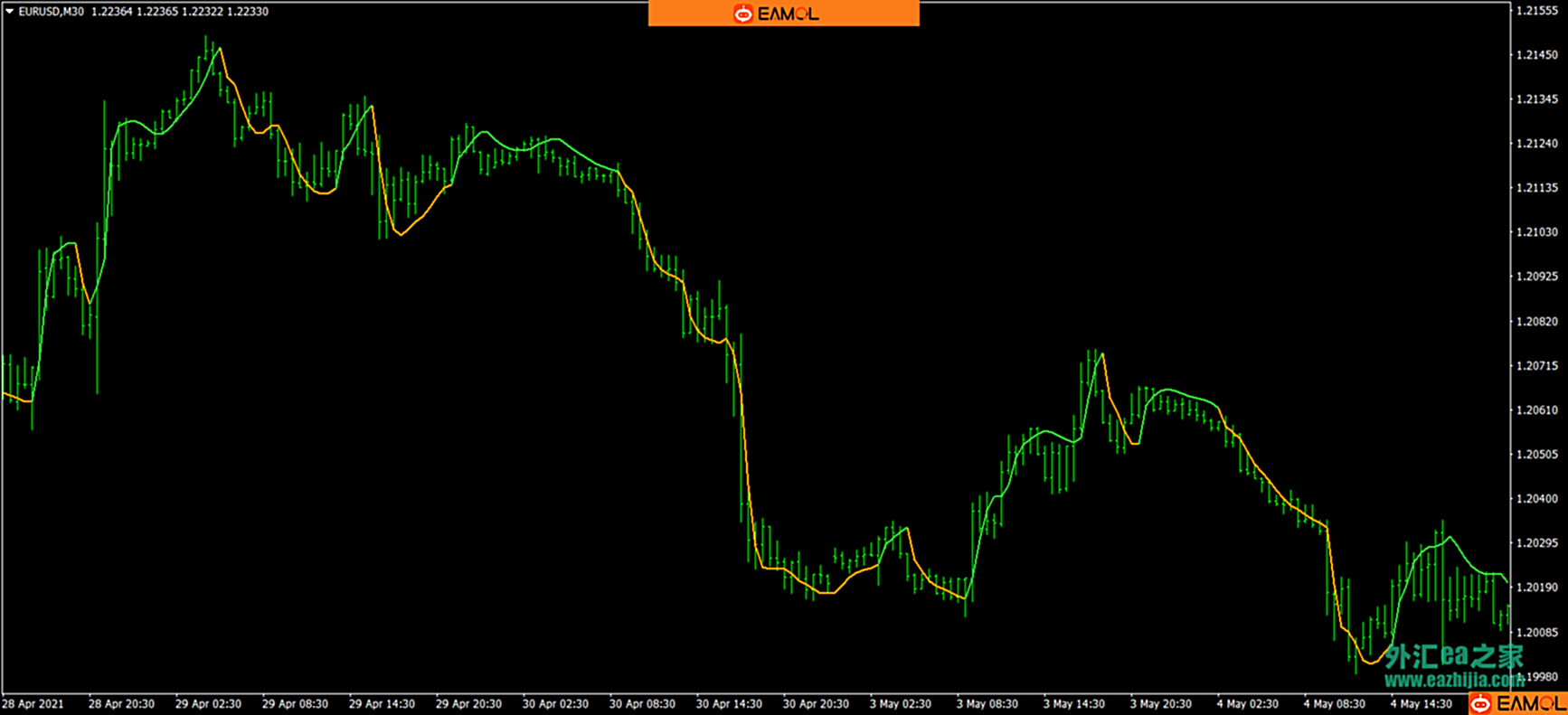Click the 1.20505 price scale label
This screenshot has height=715, width=1568.
coord(1536,455)
